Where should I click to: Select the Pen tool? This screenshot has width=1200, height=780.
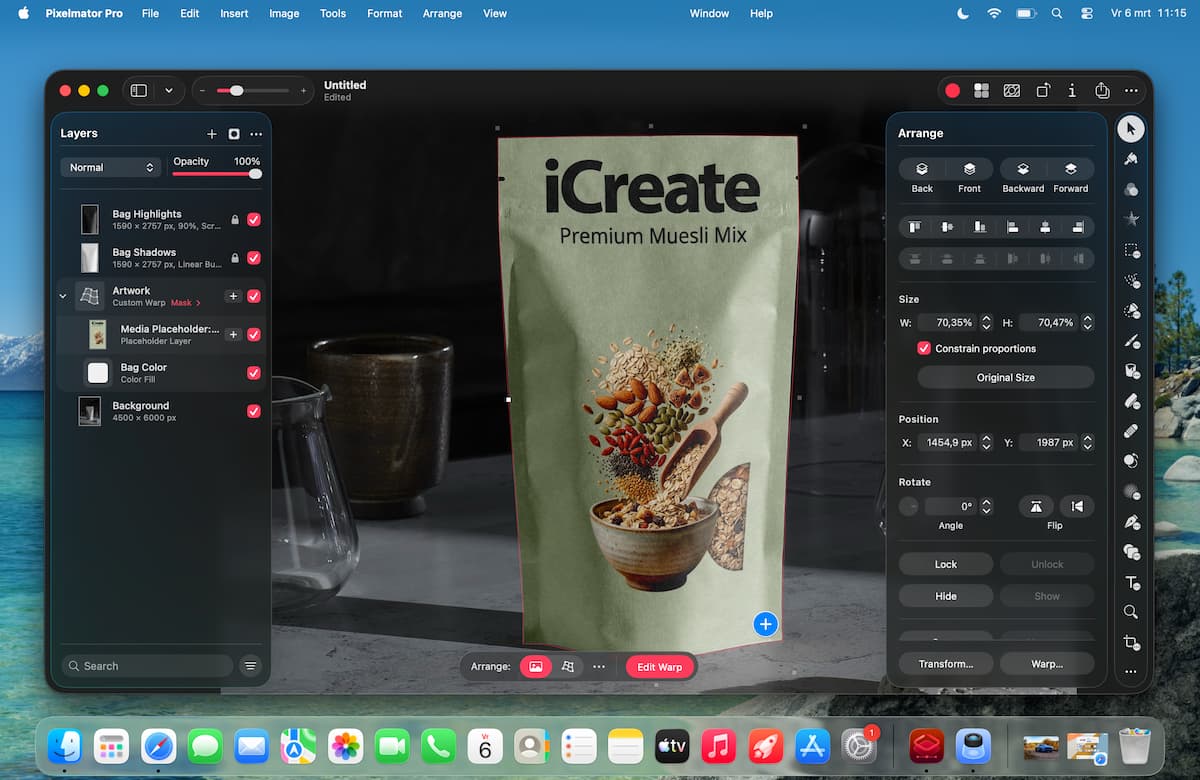[x=1131, y=522]
